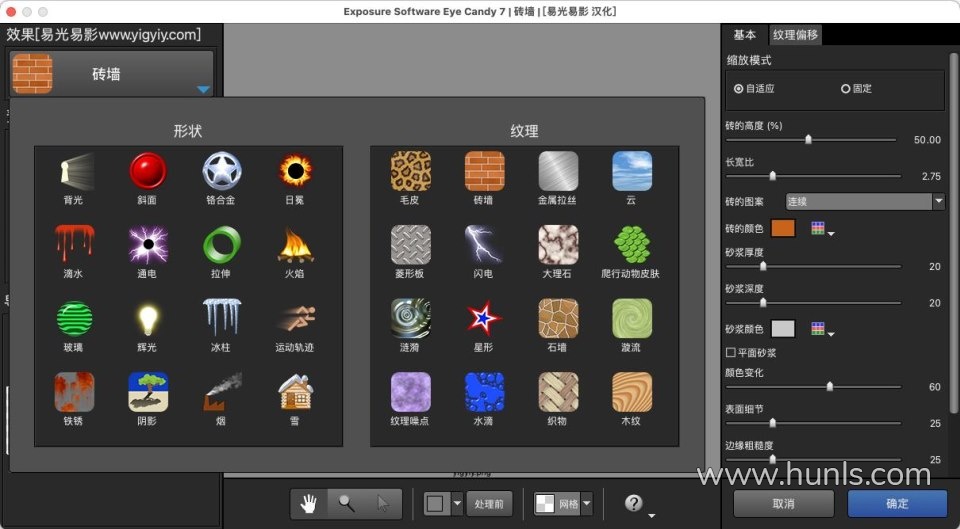960x529 pixels.
Task: Select the 固定 scaling radio button
Action: (846, 89)
